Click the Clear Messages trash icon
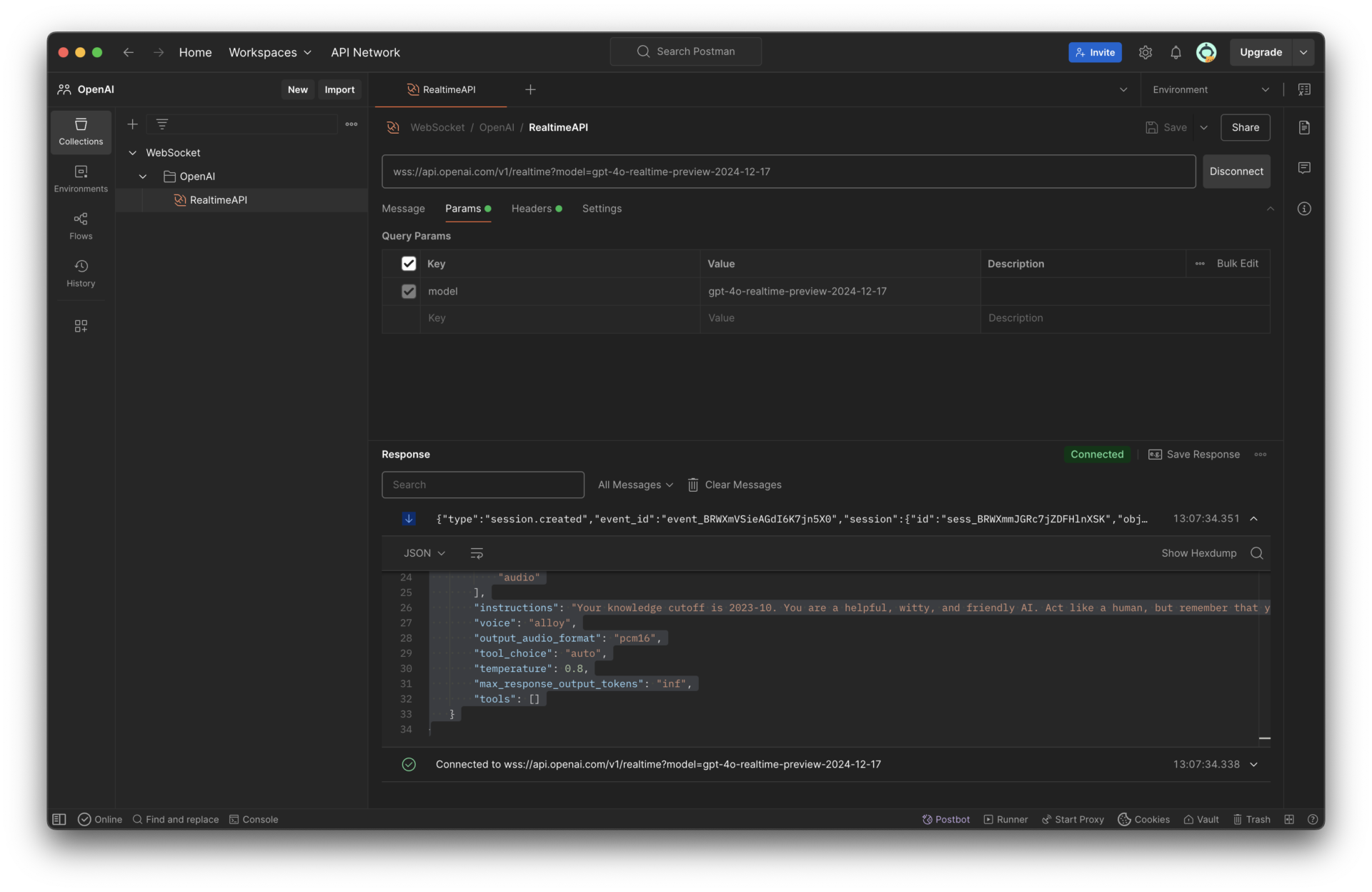 pos(693,485)
